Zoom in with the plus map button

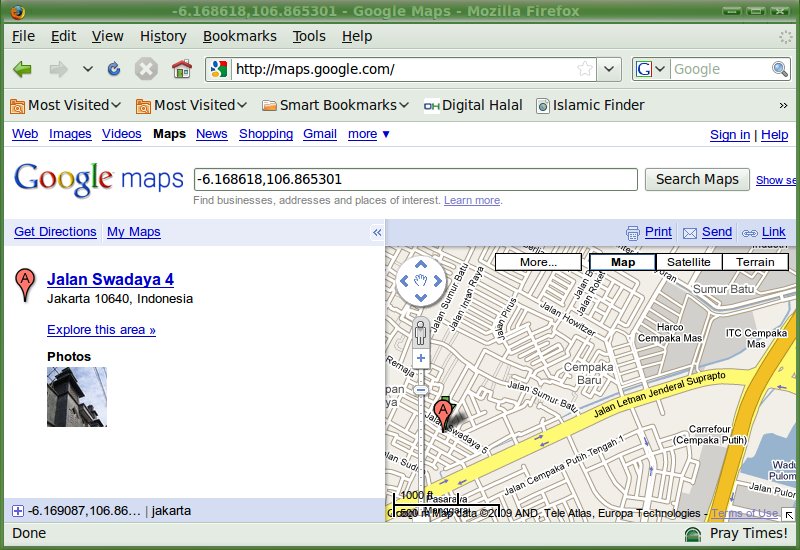421,358
